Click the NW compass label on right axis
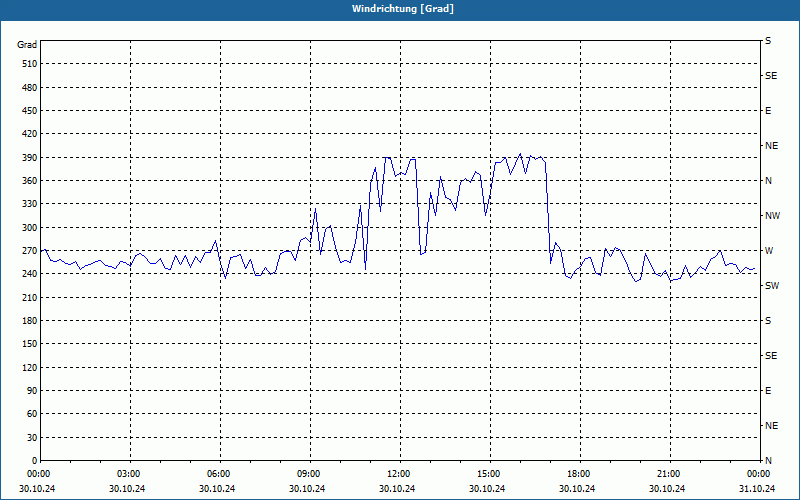Screen dimensions: 800x500 772,216
